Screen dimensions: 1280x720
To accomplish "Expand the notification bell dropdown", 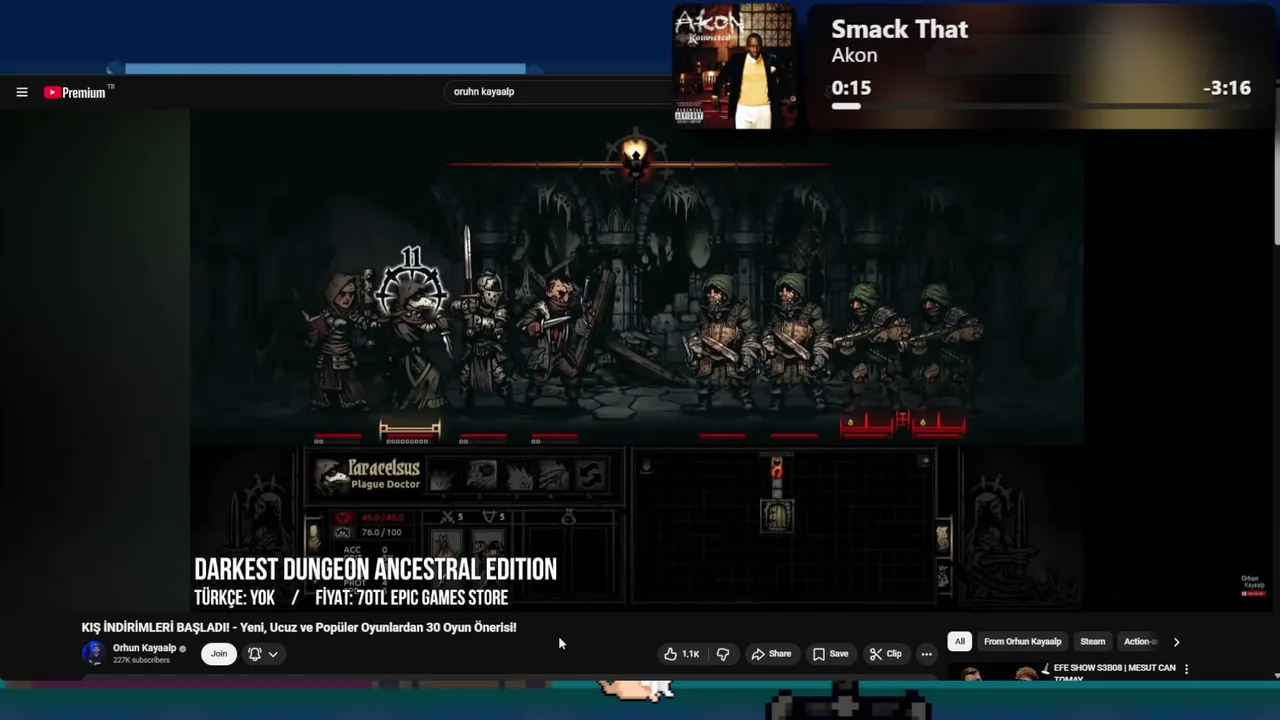I will 263,654.
